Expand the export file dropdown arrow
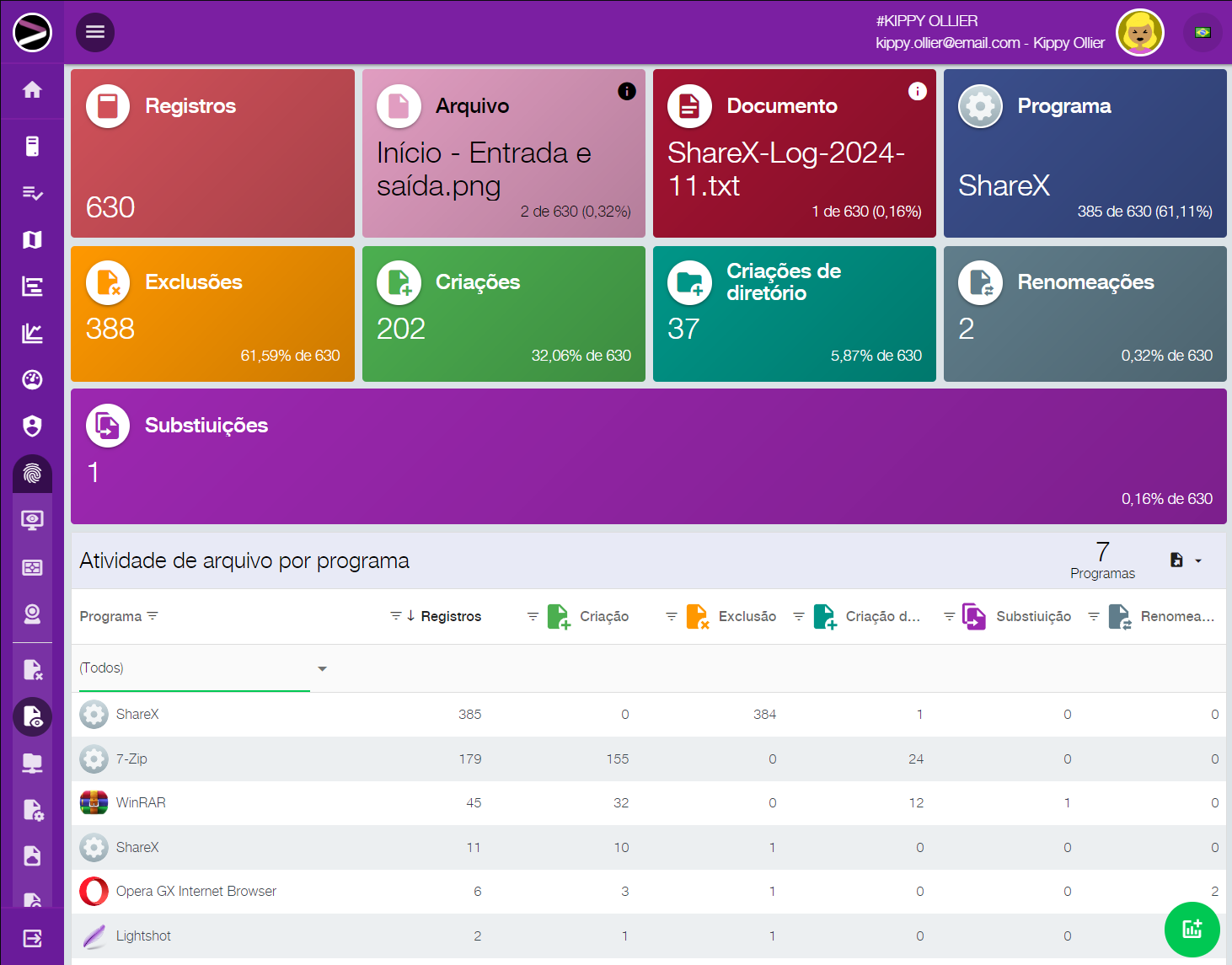The width and height of the screenshot is (1232, 965). point(1197,560)
